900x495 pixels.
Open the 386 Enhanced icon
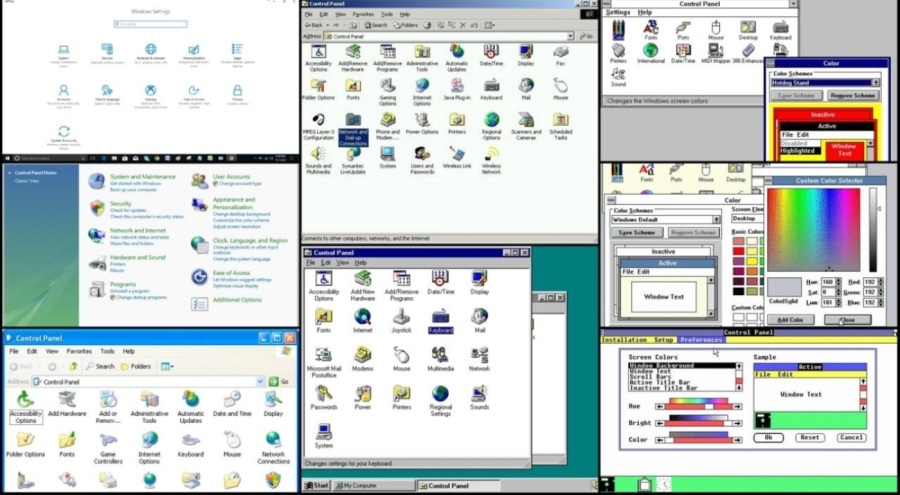tap(746, 51)
